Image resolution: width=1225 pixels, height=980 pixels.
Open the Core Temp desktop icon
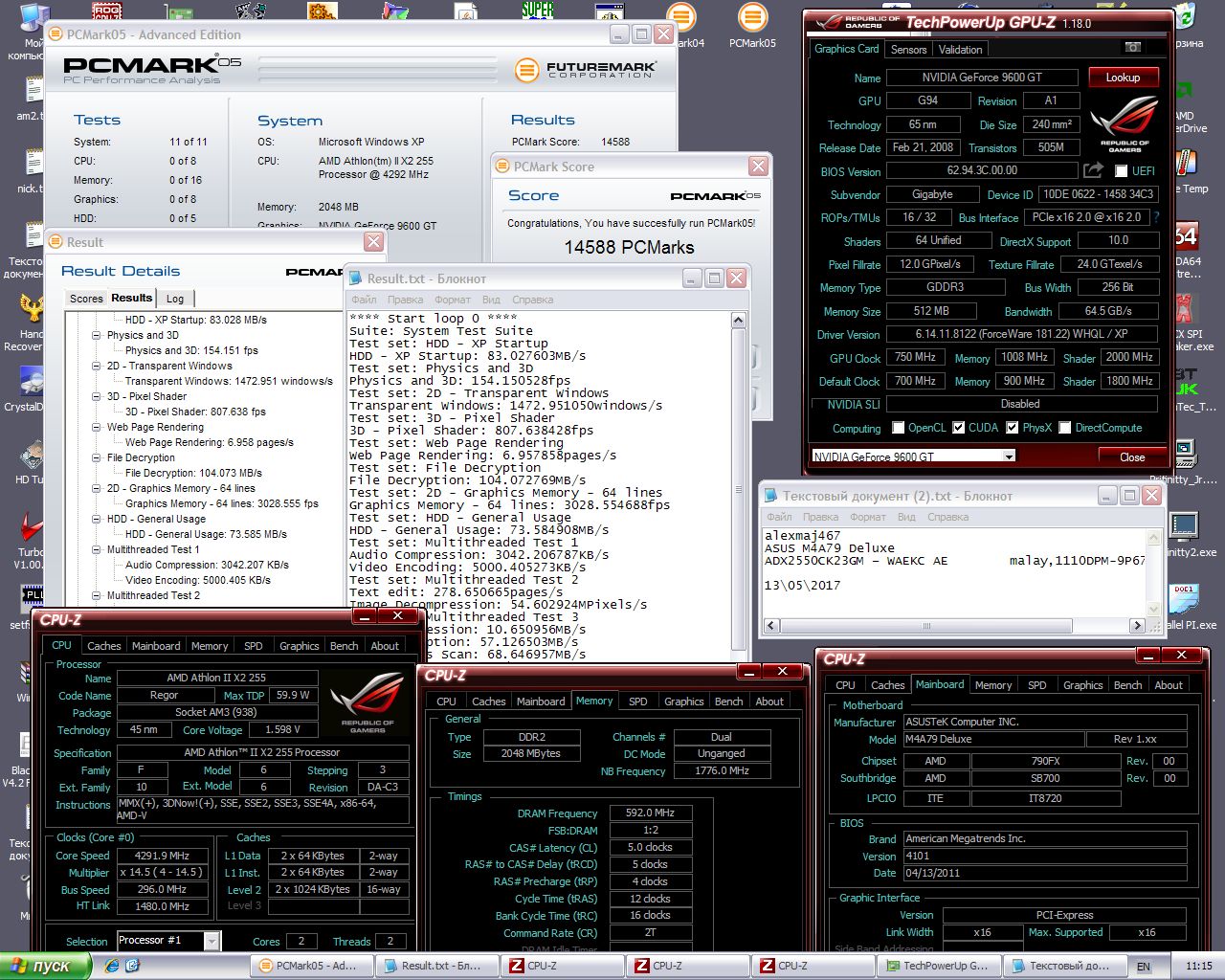coord(1187,163)
